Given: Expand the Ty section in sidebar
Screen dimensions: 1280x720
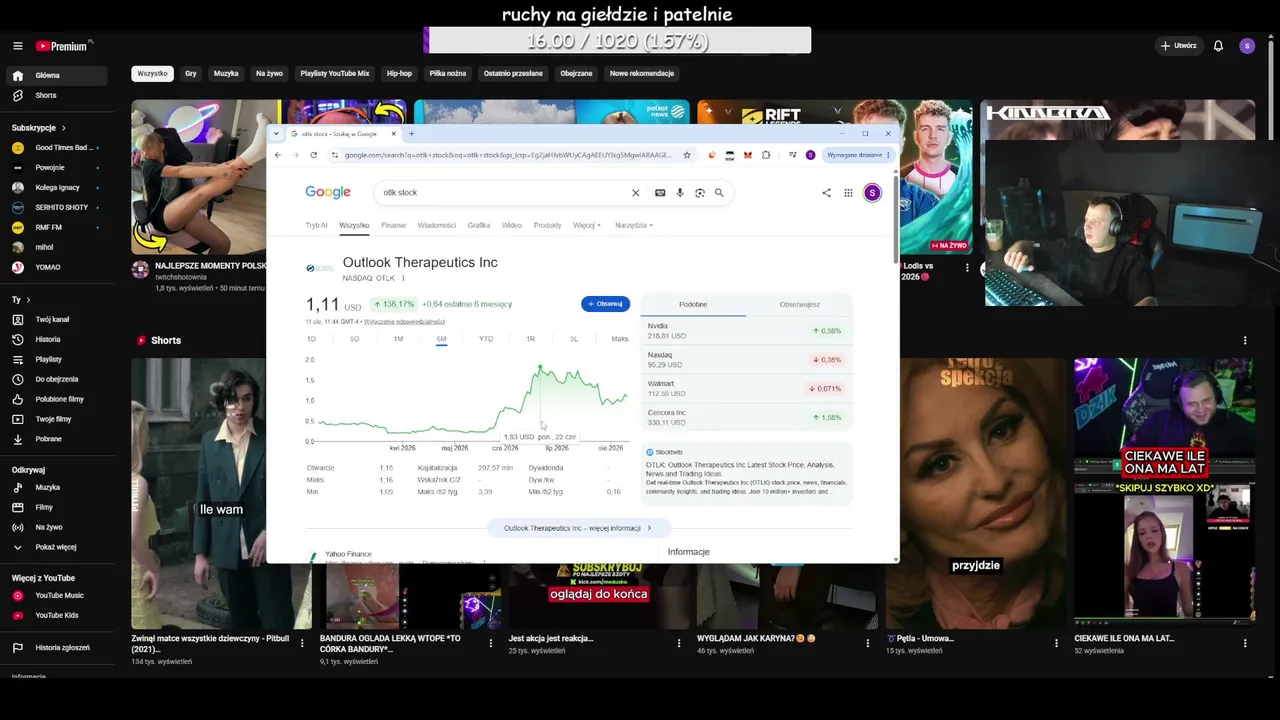Looking at the screenshot, I should (21, 300).
